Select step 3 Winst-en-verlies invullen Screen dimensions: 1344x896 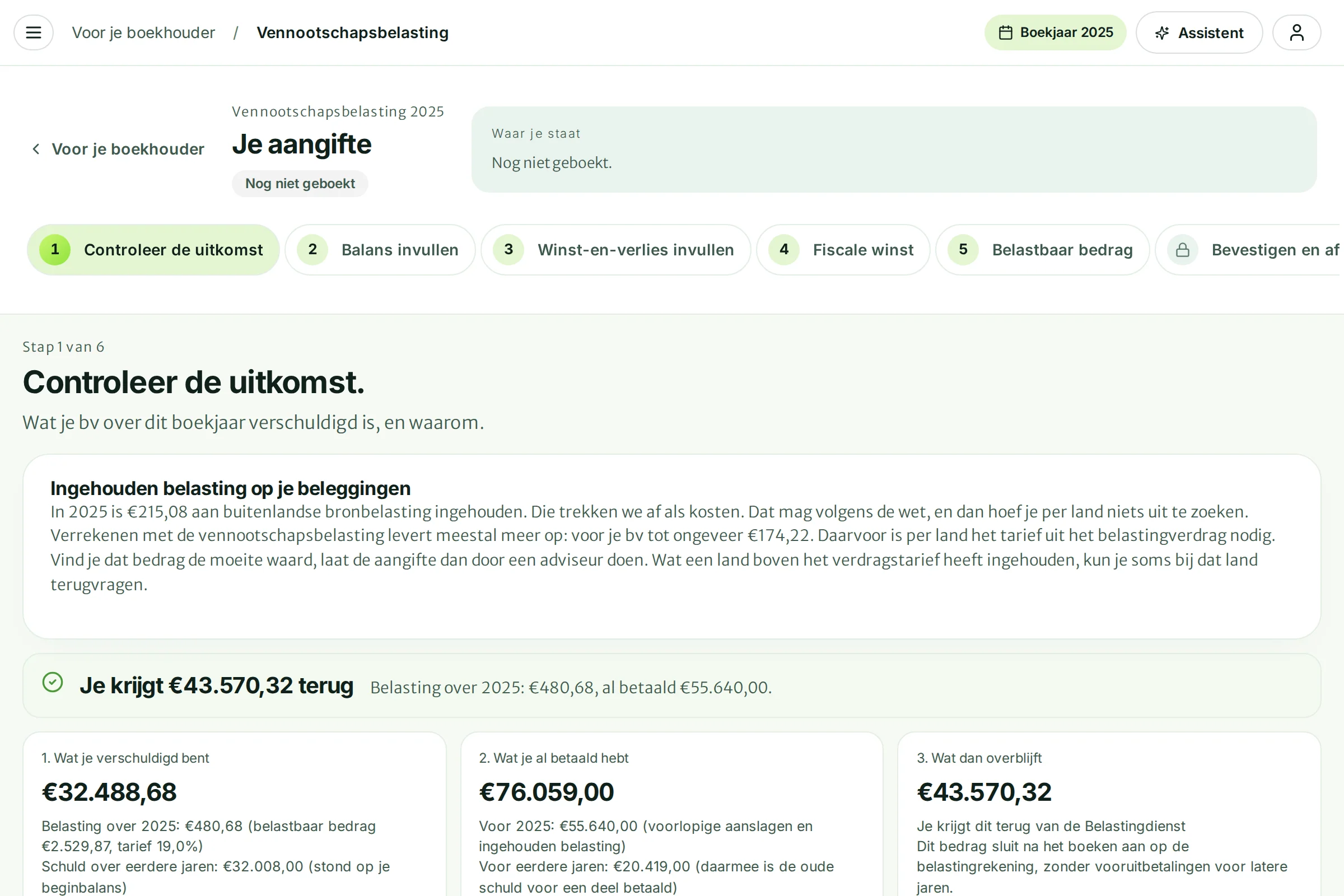pyautogui.click(x=615, y=250)
